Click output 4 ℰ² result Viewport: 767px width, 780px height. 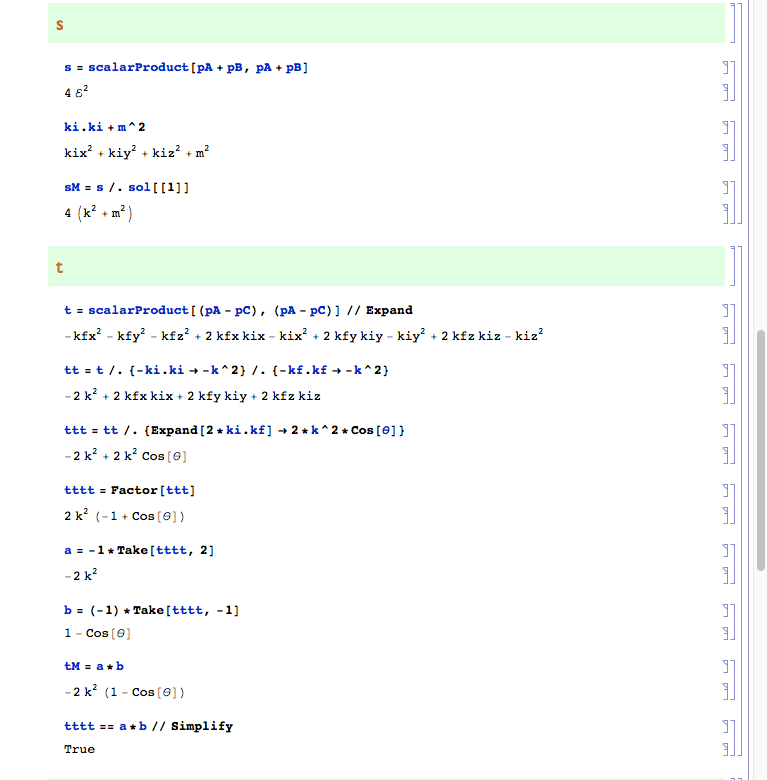(76, 92)
